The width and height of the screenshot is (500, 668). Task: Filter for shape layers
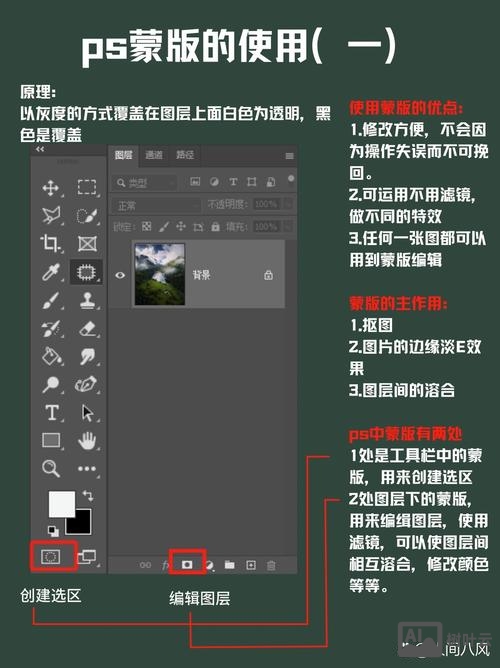pyautogui.click(x=252, y=182)
